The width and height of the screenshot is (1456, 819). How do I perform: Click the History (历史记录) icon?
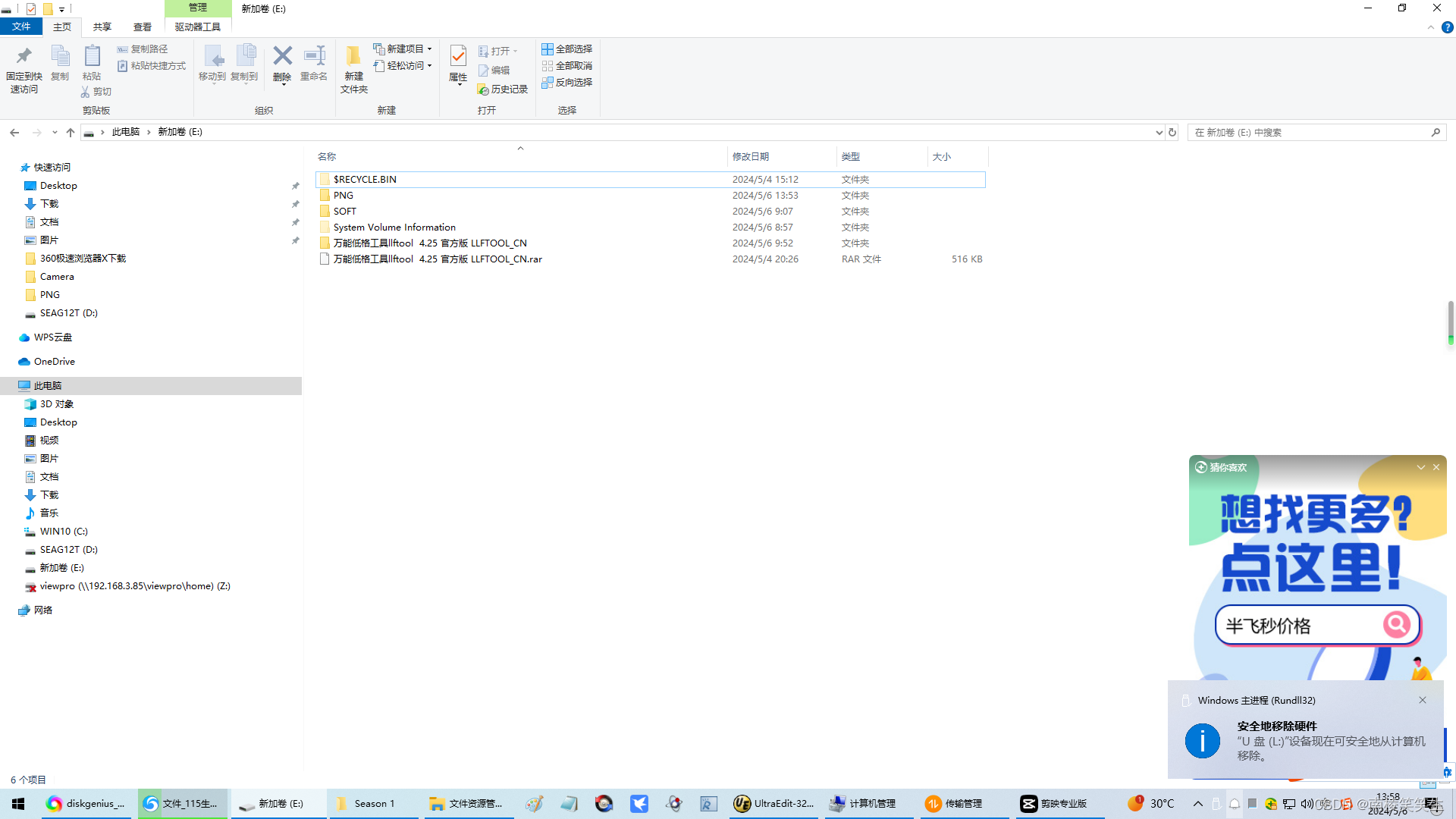click(x=502, y=89)
